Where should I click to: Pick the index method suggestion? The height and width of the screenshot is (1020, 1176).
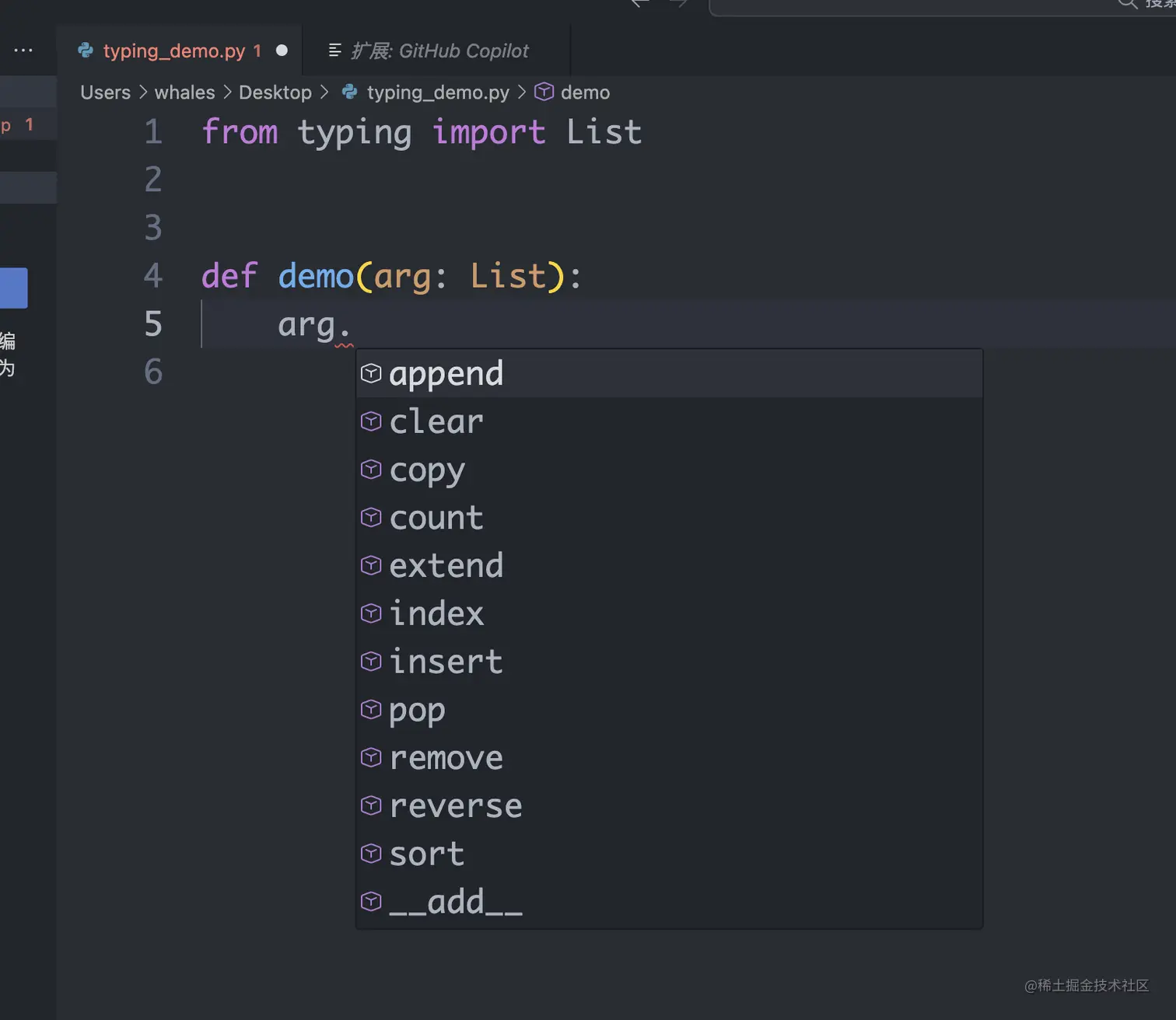tap(669, 614)
